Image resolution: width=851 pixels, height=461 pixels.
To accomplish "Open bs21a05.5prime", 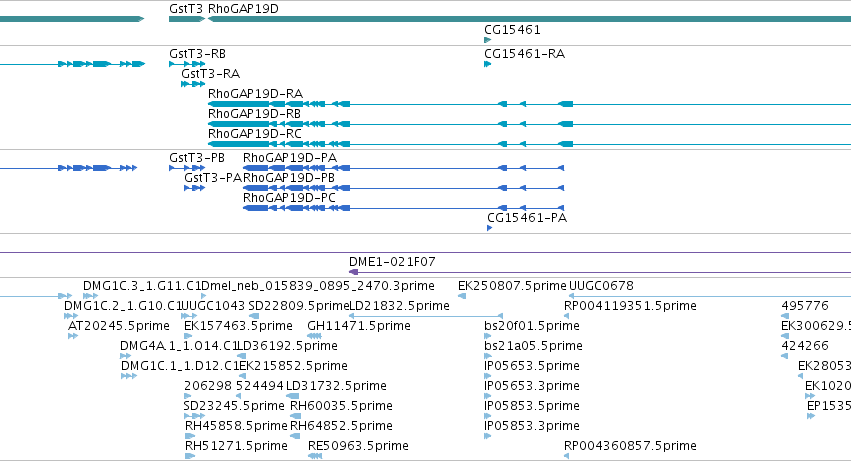I will pyautogui.click(x=534, y=346).
